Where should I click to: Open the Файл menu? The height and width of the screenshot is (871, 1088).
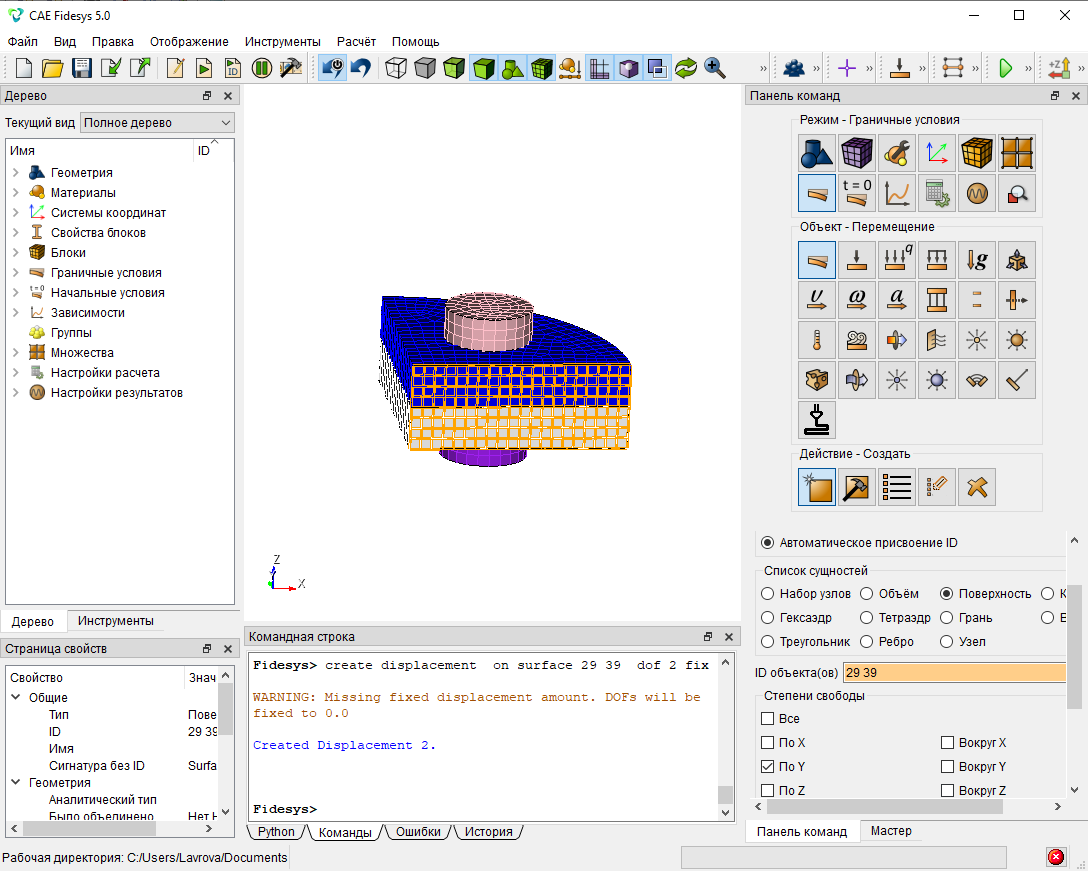click(x=23, y=42)
